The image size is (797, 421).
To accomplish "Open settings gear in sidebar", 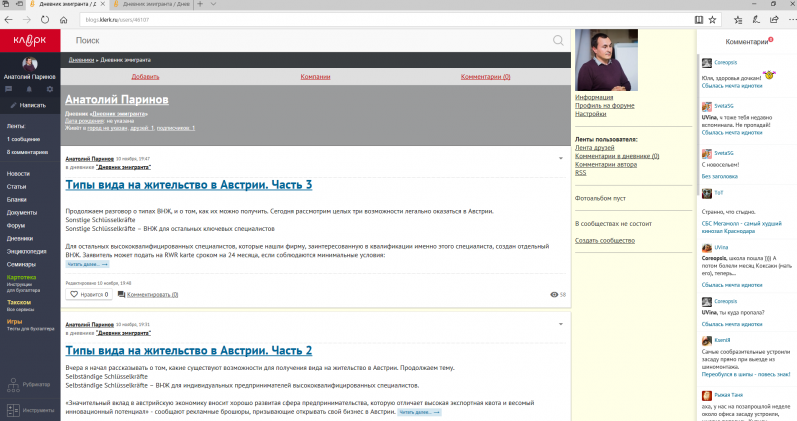I will [49, 89].
